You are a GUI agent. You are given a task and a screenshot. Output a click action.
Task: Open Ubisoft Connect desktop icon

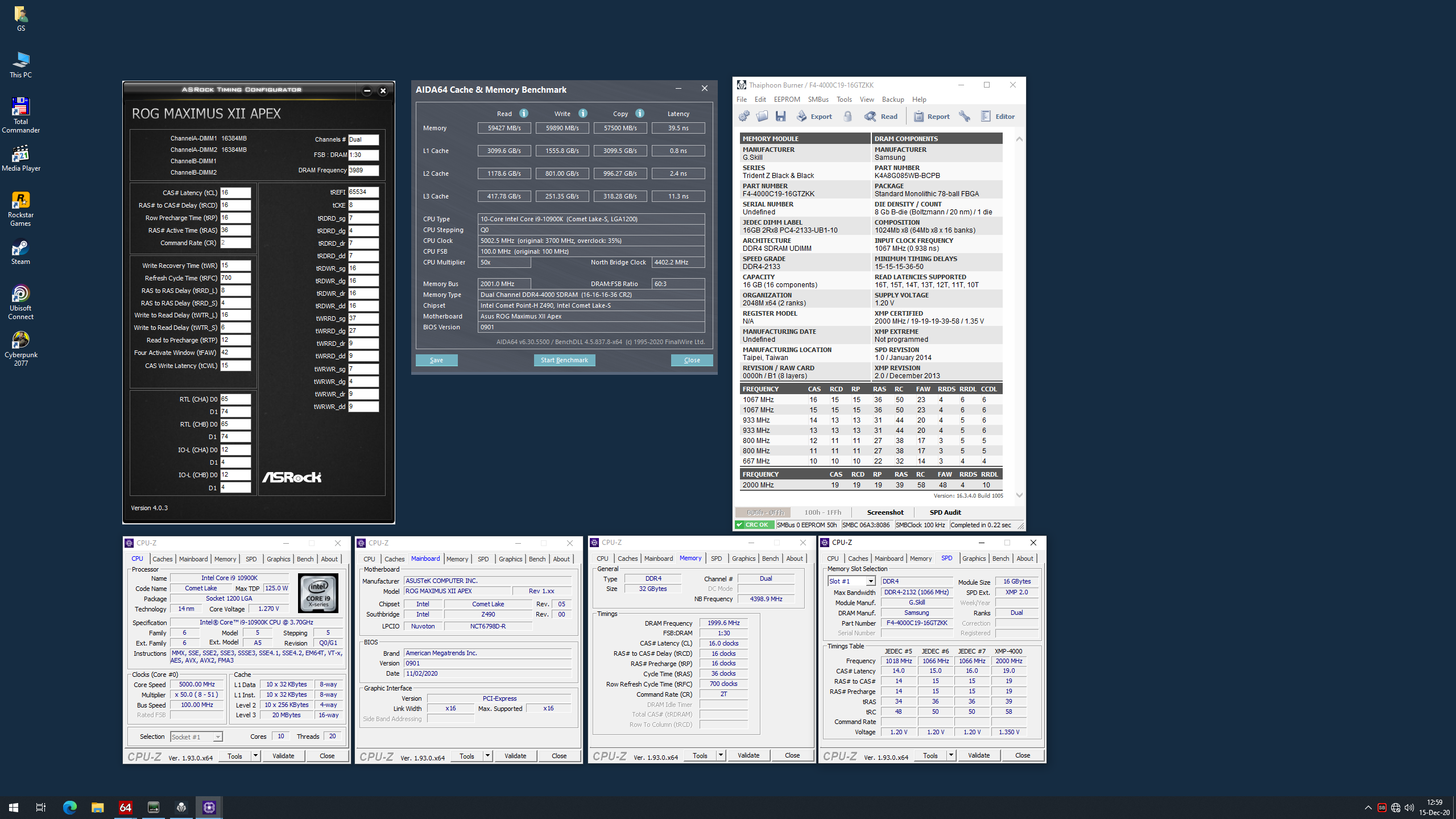[x=20, y=303]
